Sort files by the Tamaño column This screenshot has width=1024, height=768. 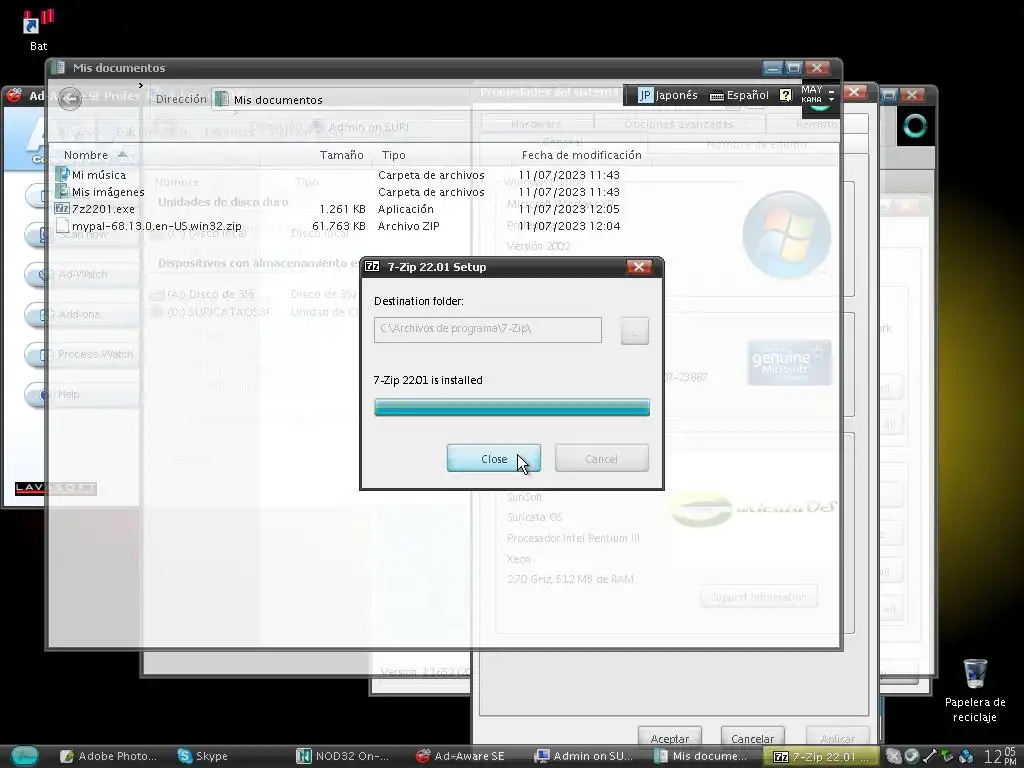point(342,155)
